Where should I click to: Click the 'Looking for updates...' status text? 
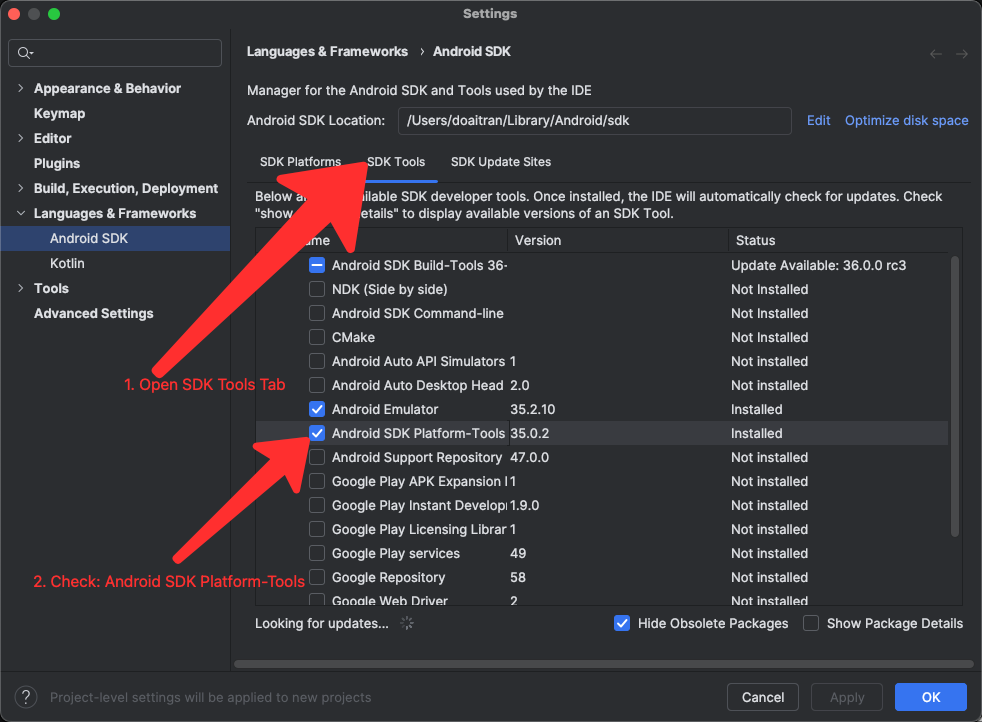pos(321,623)
